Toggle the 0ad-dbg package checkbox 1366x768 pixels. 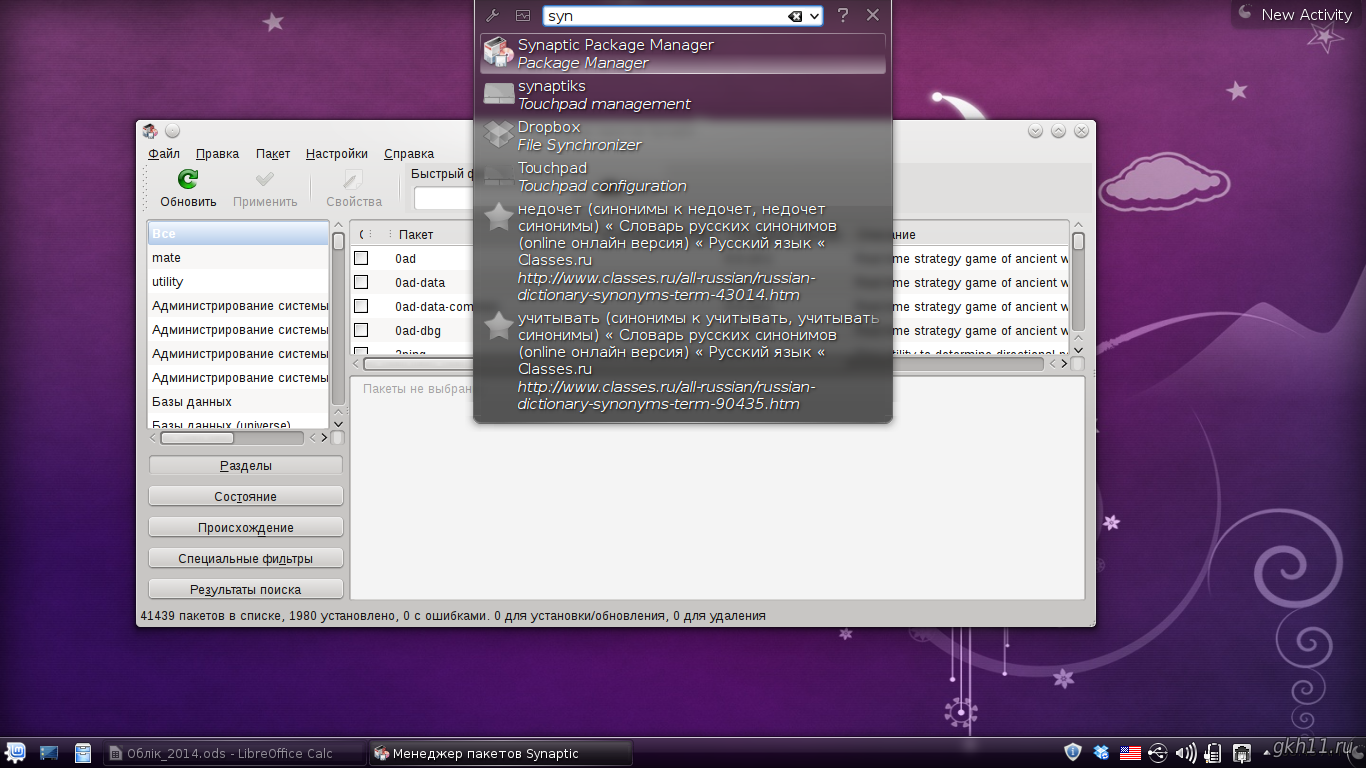pos(361,330)
